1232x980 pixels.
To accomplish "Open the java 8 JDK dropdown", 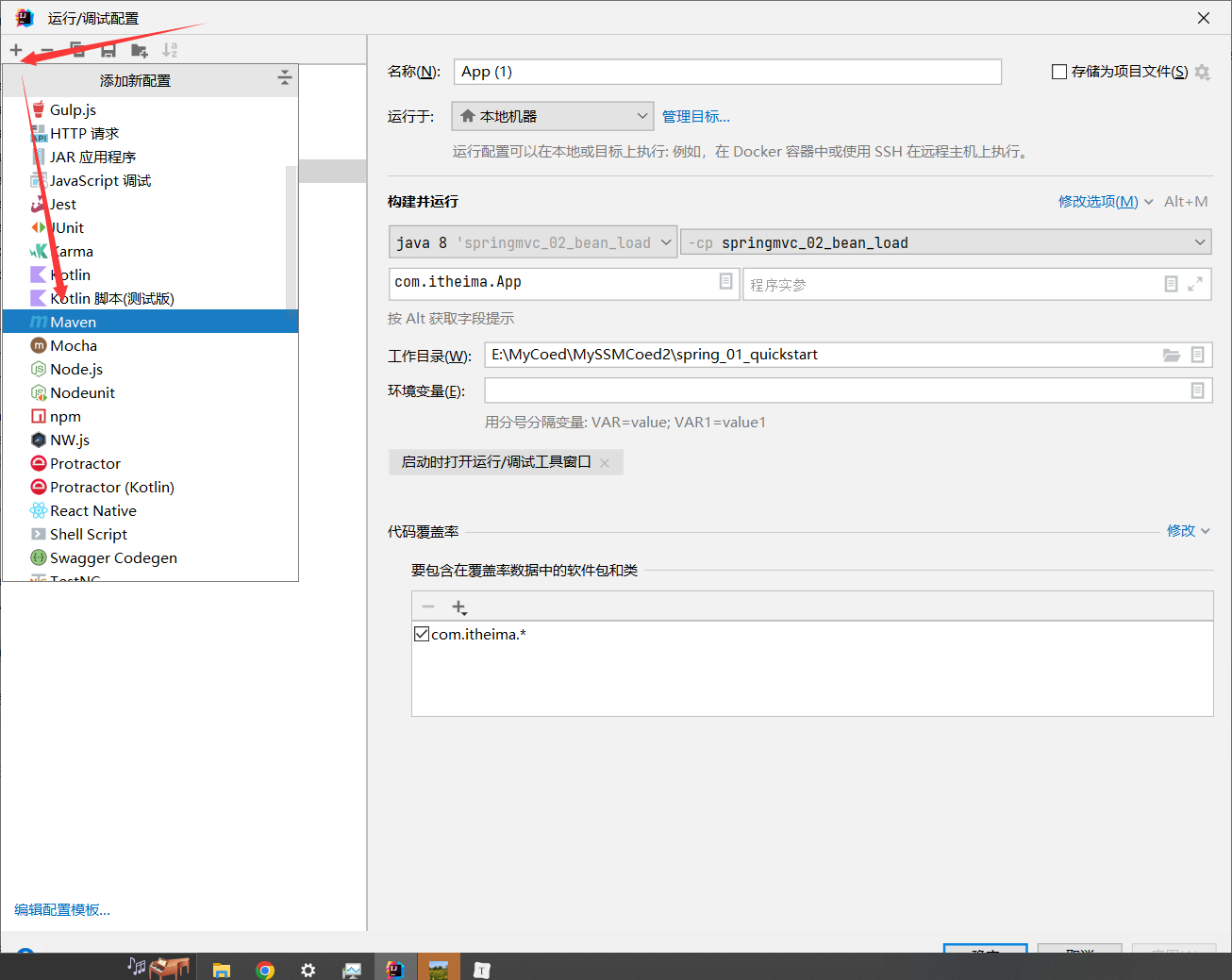I will (x=533, y=242).
